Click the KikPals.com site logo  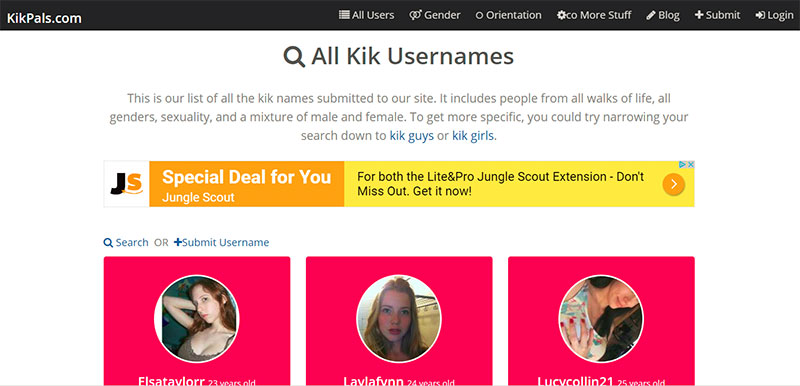[44, 18]
